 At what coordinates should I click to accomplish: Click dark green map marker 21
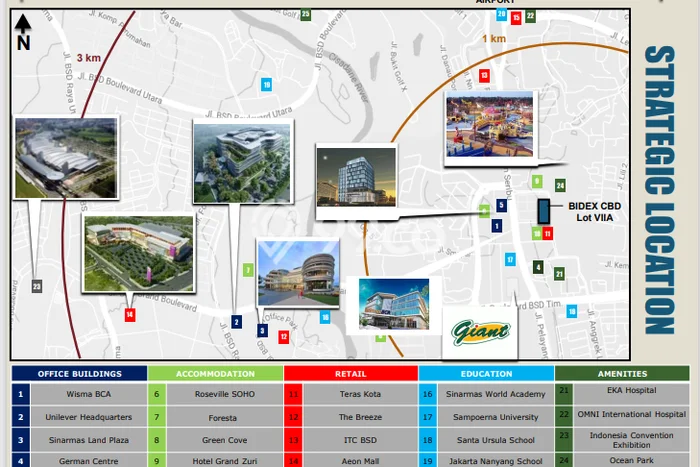559,274
